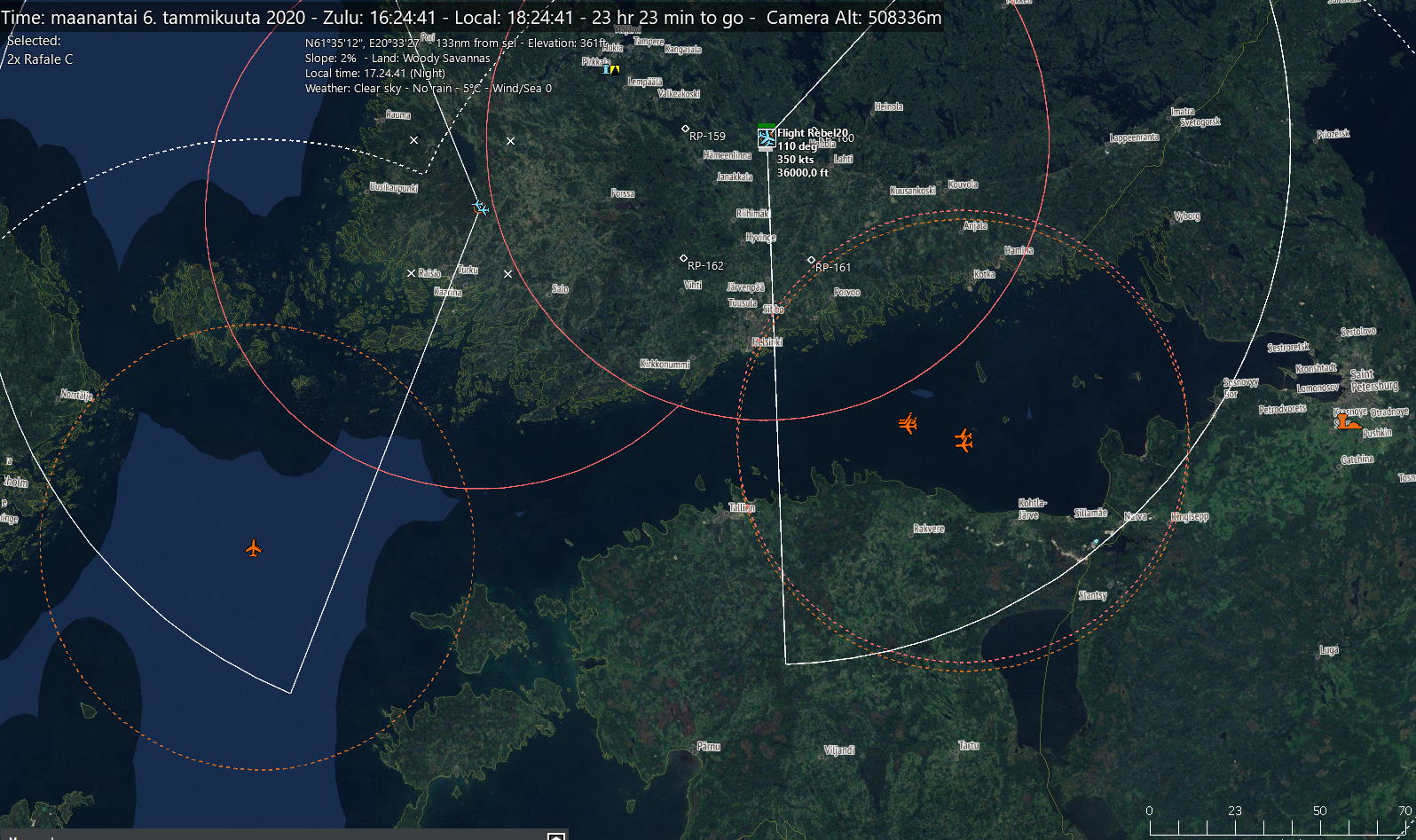The image size is (1416, 840).
Task: Expand the bottom message log panel
Action: pyautogui.click(x=556, y=836)
